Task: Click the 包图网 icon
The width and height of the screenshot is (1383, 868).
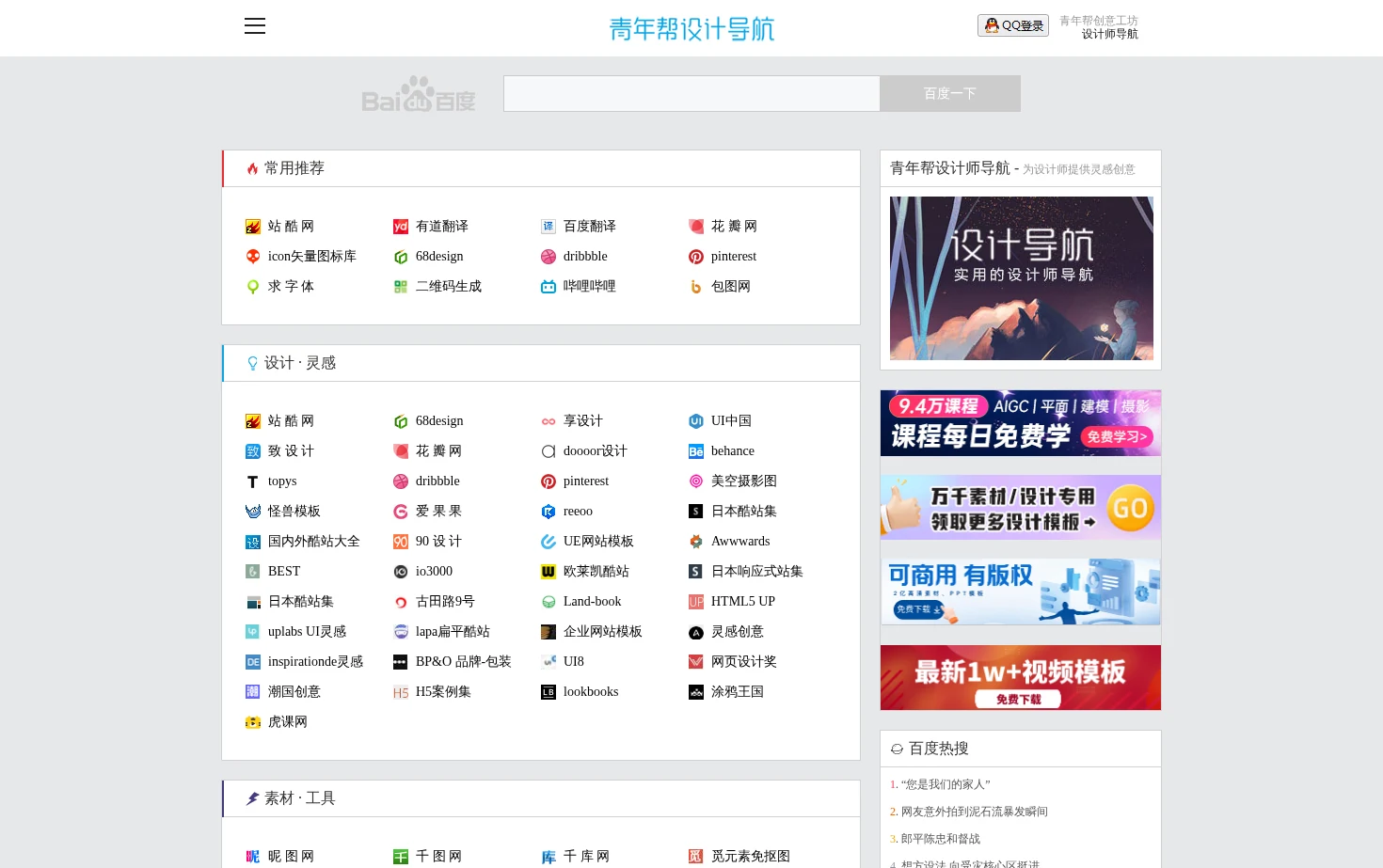Action: pyautogui.click(x=696, y=287)
